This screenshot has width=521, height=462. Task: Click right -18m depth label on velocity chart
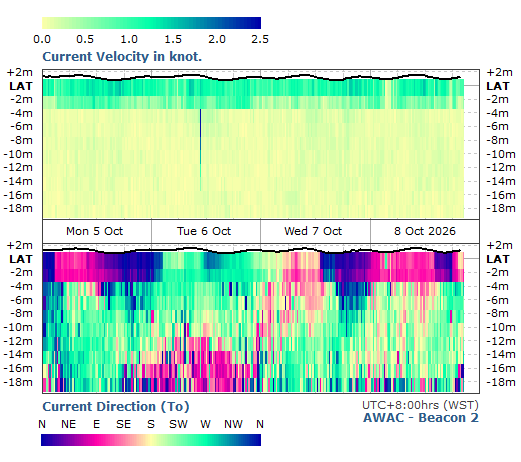[501, 208]
